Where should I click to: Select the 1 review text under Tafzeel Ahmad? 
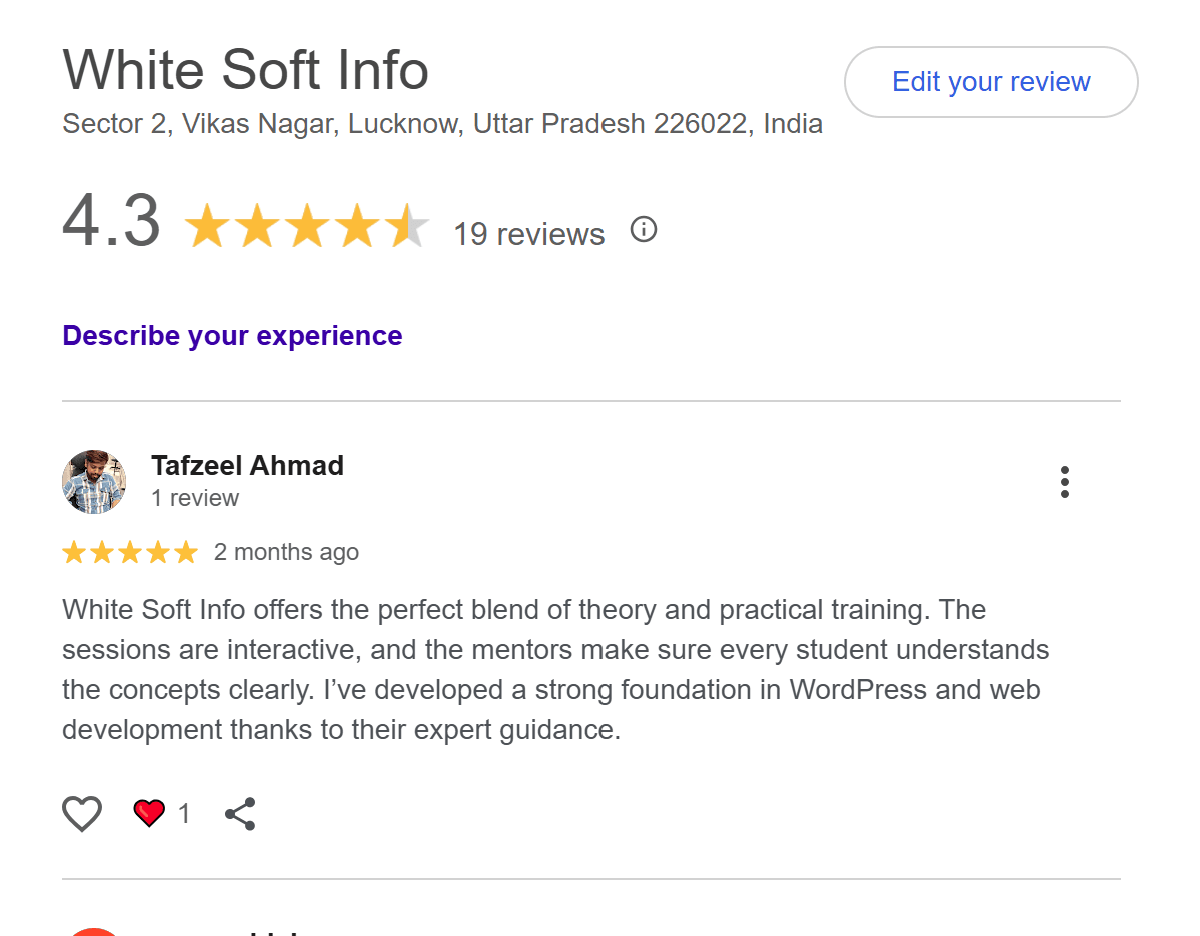click(x=195, y=498)
